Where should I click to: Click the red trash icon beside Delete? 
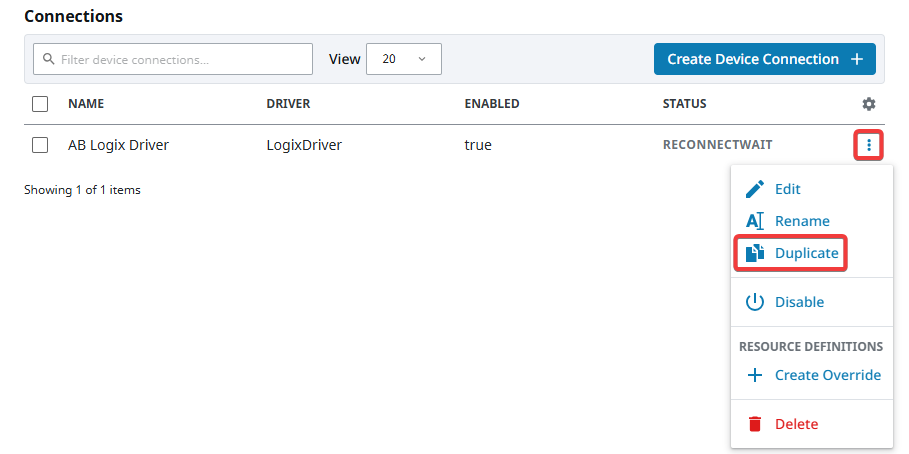[x=755, y=424]
